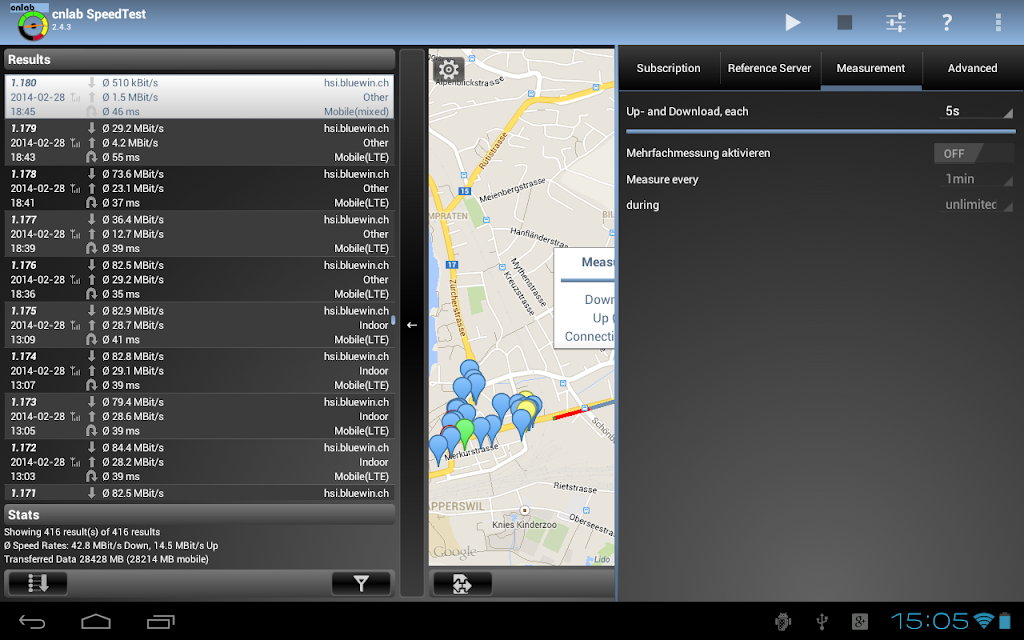Click the cnlab SpeedTest app logo

31,22
